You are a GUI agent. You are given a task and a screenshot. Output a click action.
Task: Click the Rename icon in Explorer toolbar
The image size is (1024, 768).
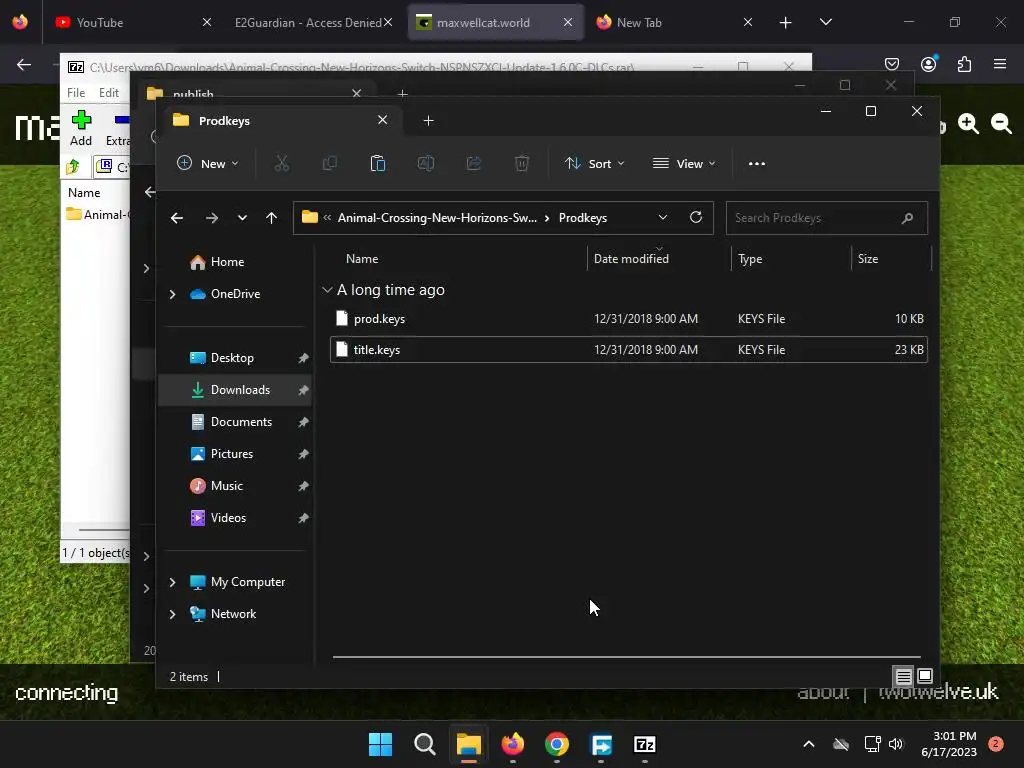(426, 163)
